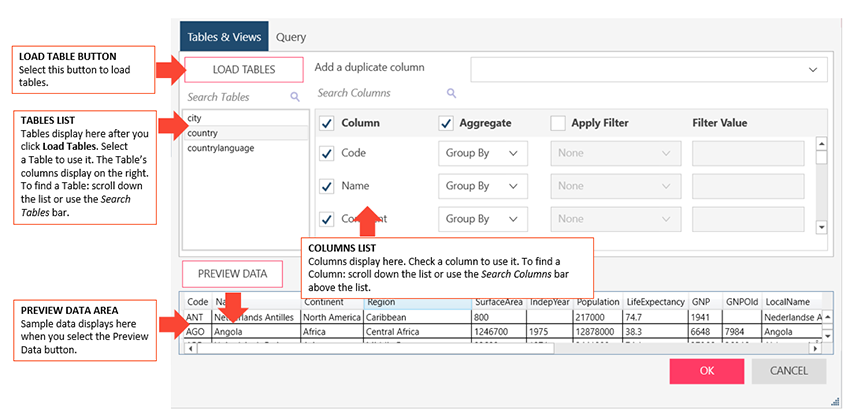Expand the Group By dropdown for Name
850x418 pixels.
(x=483, y=186)
